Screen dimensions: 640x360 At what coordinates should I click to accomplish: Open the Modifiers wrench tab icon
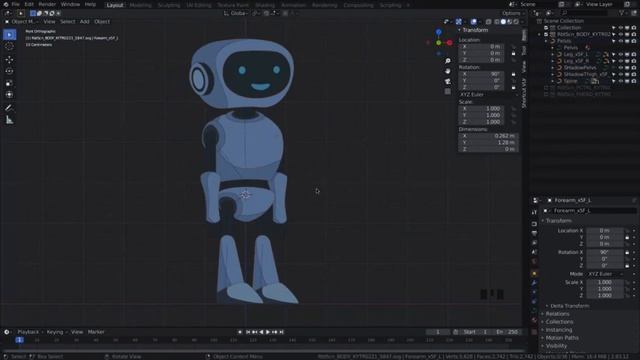pyautogui.click(x=534, y=283)
